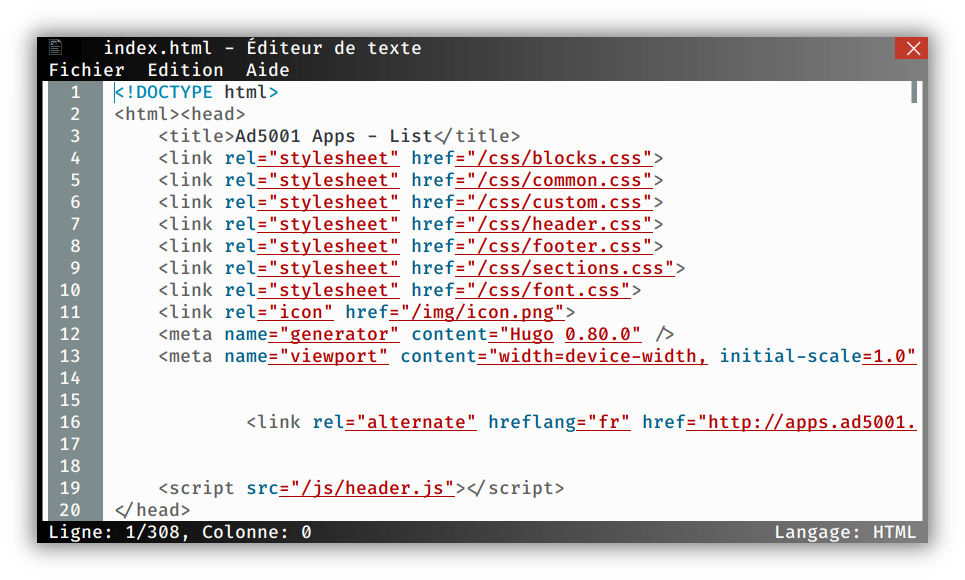Click the vertical scrollbar thumb
Screen dimensions: 965x580
[914, 92]
